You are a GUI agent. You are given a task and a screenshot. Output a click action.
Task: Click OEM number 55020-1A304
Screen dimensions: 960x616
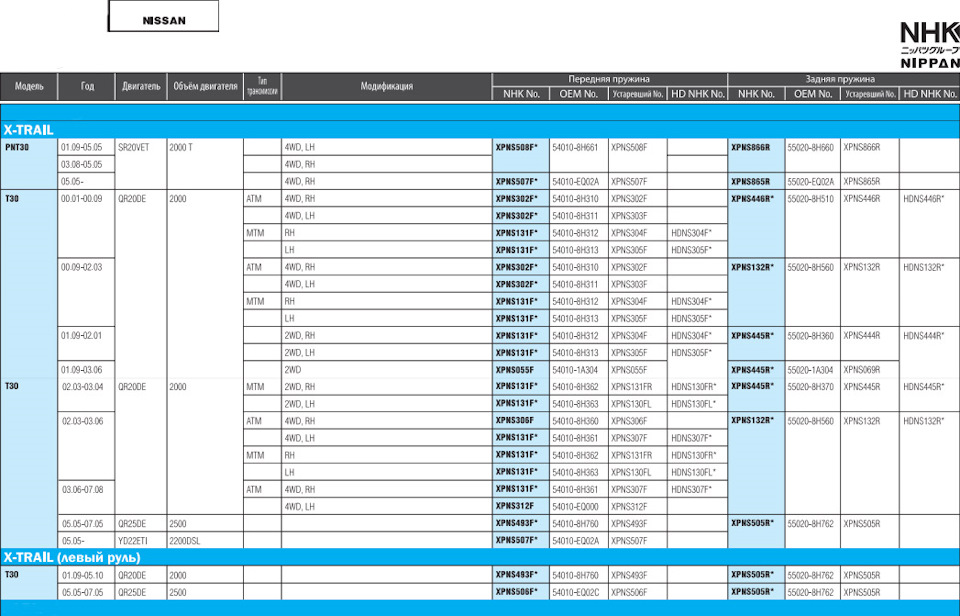click(811, 370)
